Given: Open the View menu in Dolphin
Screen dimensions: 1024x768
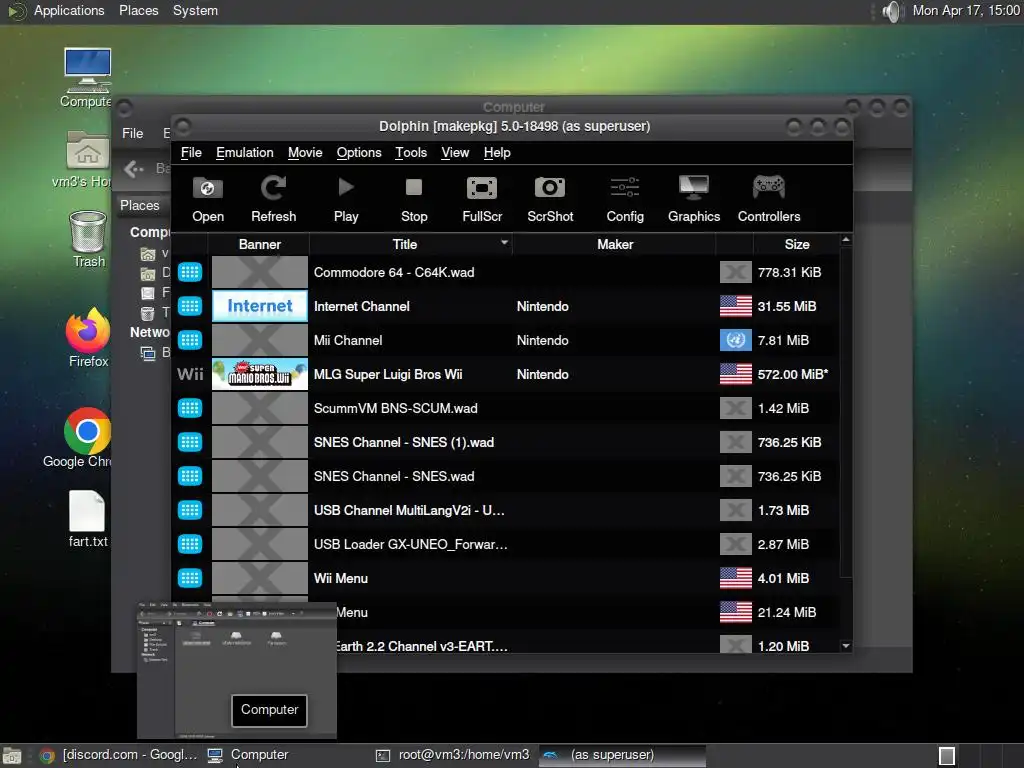Looking at the screenshot, I should (x=455, y=152).
